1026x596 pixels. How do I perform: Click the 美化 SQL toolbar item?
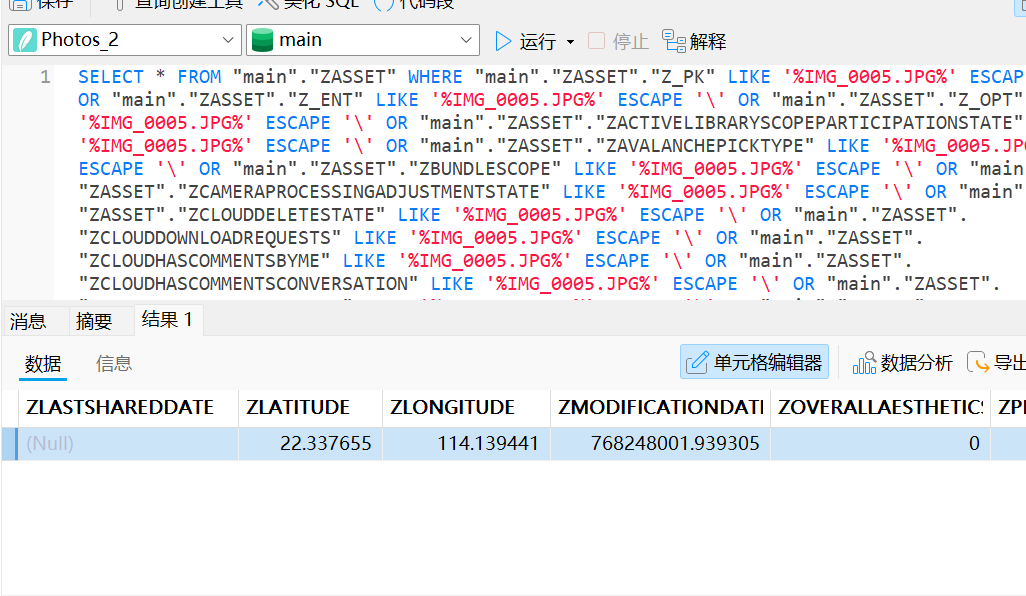tap(309, 4)
